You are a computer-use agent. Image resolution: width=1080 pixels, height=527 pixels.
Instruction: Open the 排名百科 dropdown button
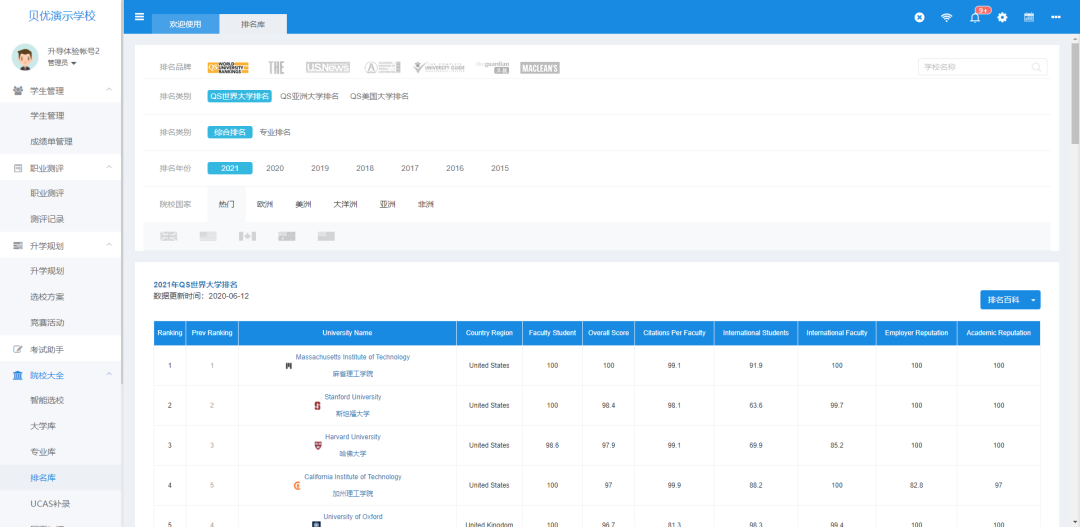pos(1010,300)
